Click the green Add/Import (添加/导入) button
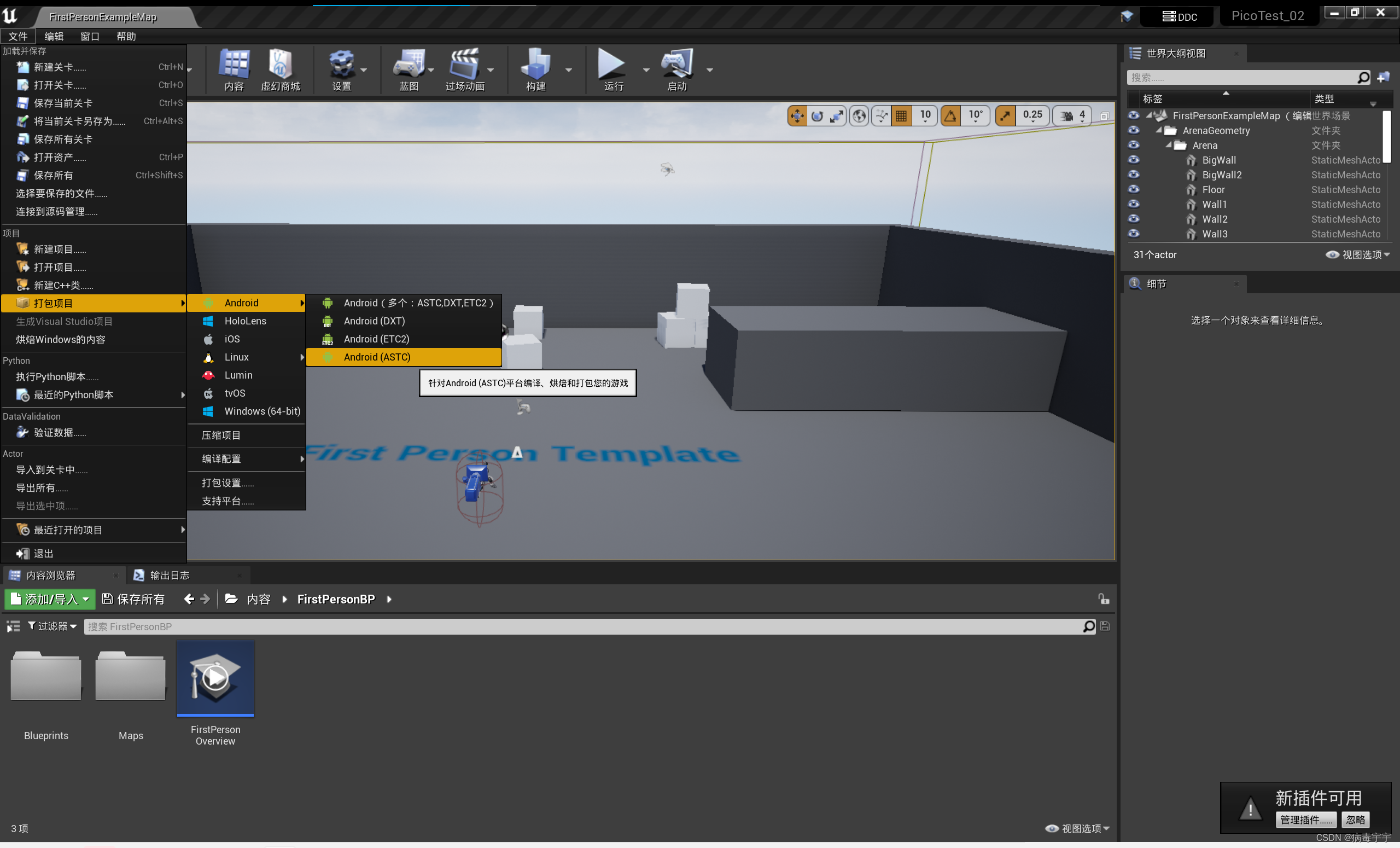The image size is (1400, 848). point(50,599)
